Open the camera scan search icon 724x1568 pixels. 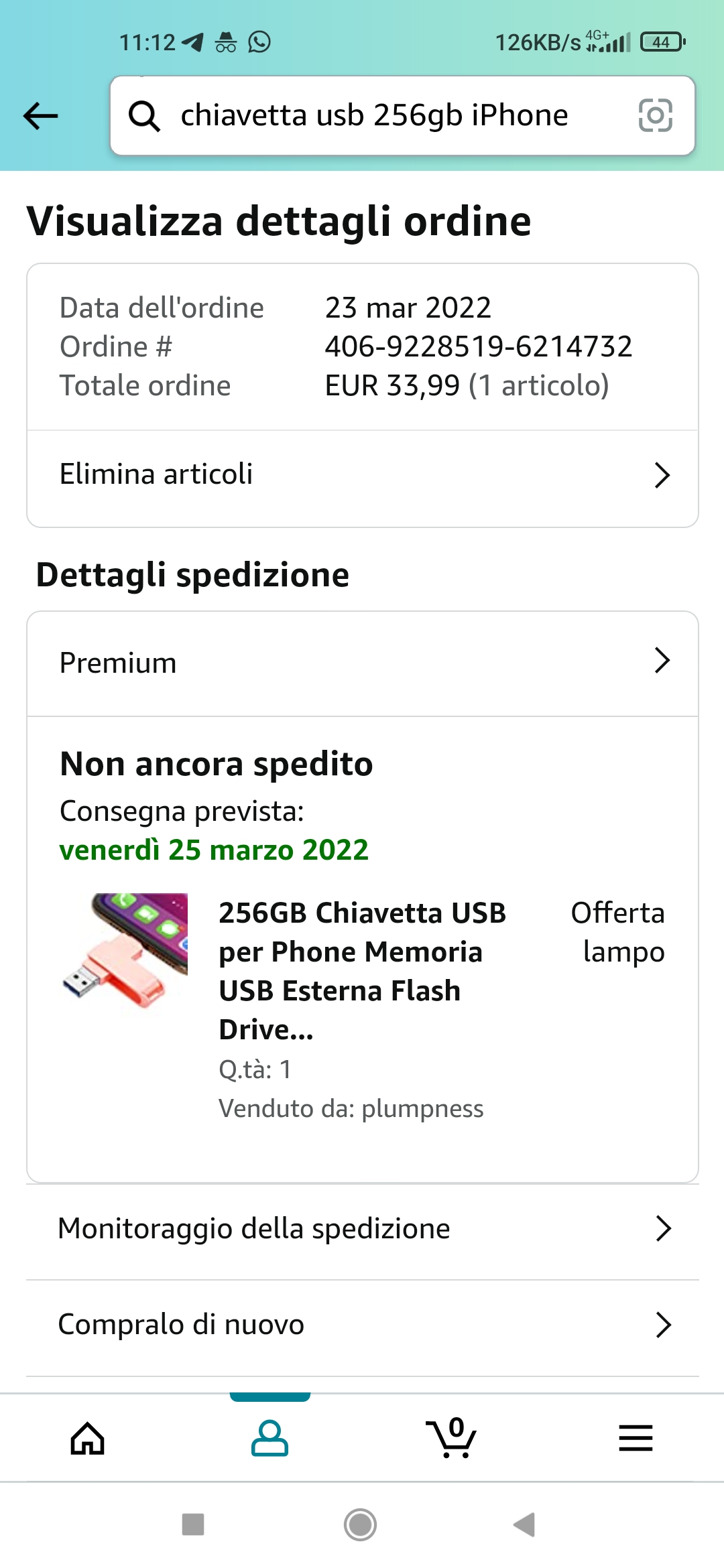tap(655, 115)
